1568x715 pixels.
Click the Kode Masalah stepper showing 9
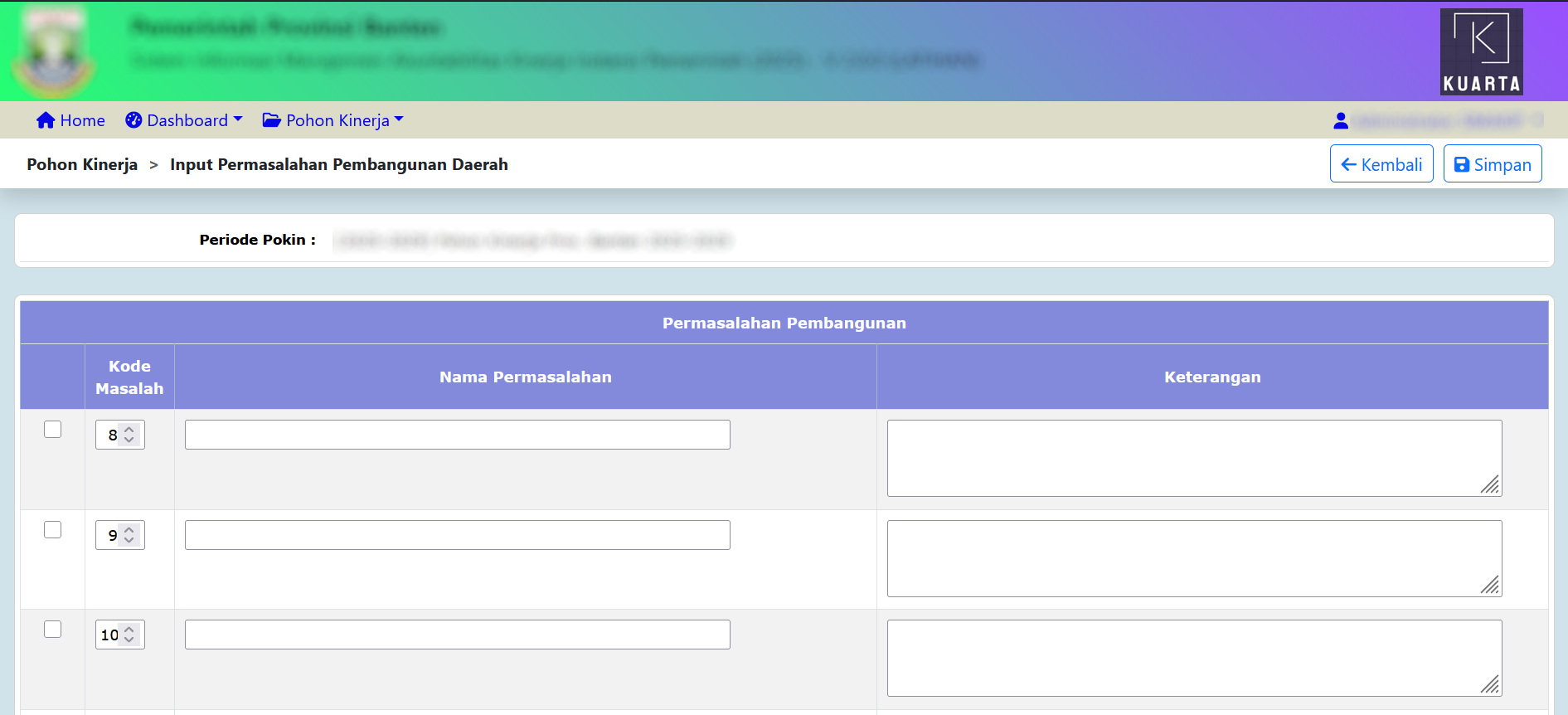[120, 535]
